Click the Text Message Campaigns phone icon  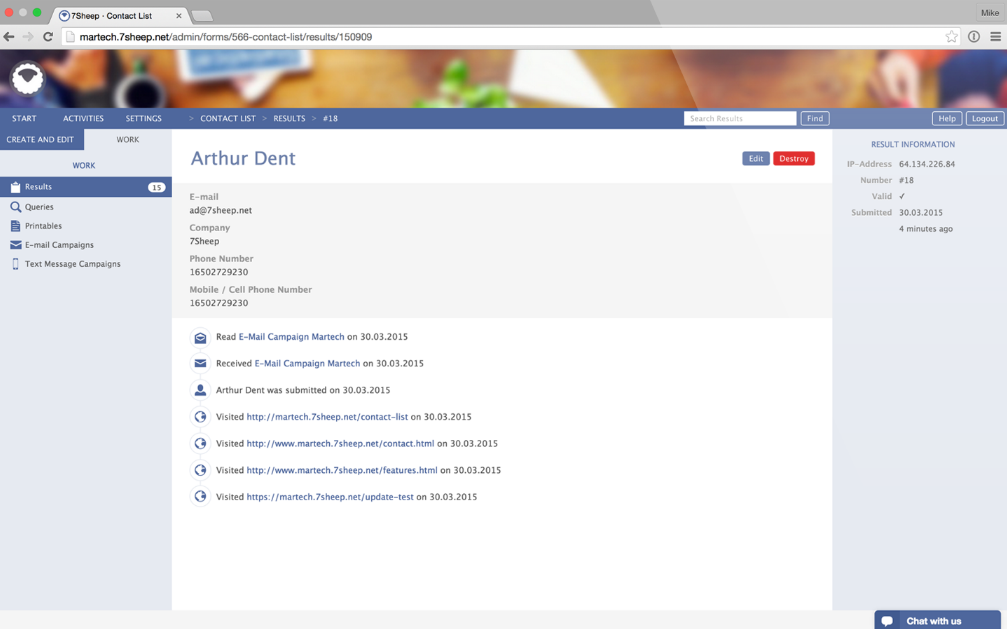click(x=15, y=264)
